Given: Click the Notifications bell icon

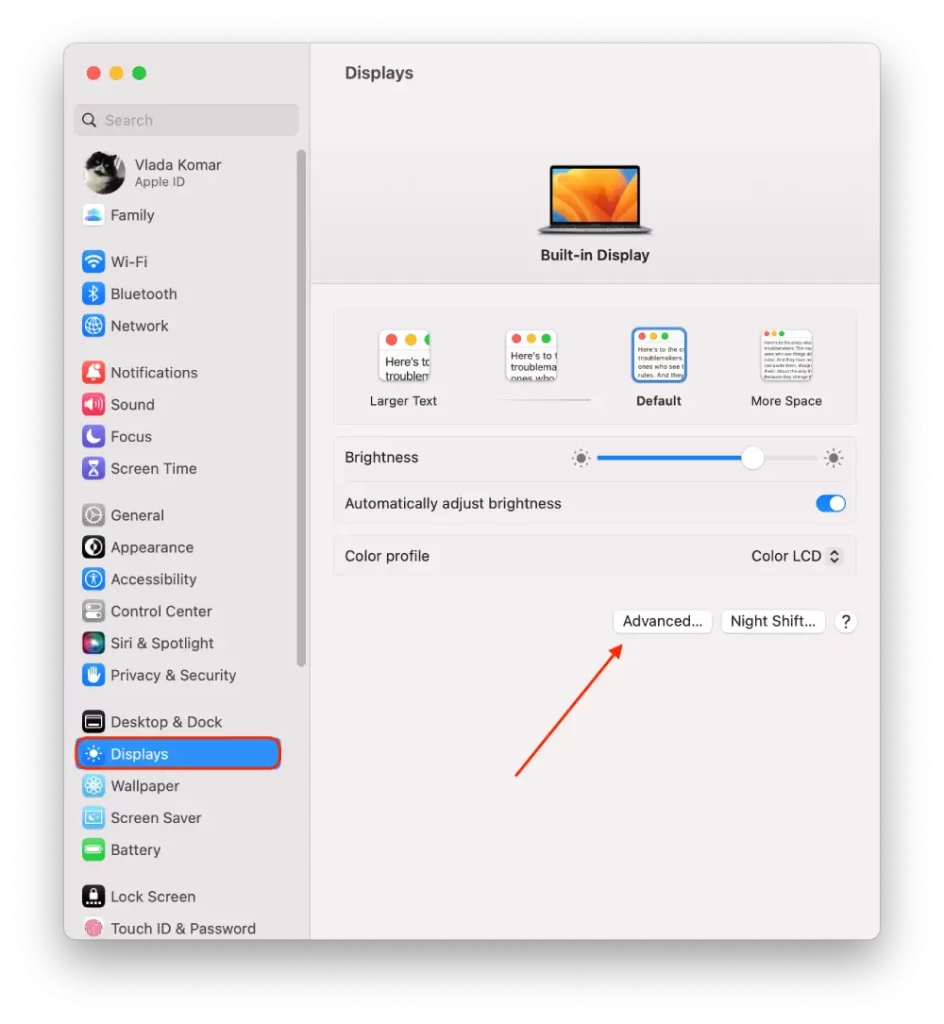Looking at the screenshot, I should point(93,372).
